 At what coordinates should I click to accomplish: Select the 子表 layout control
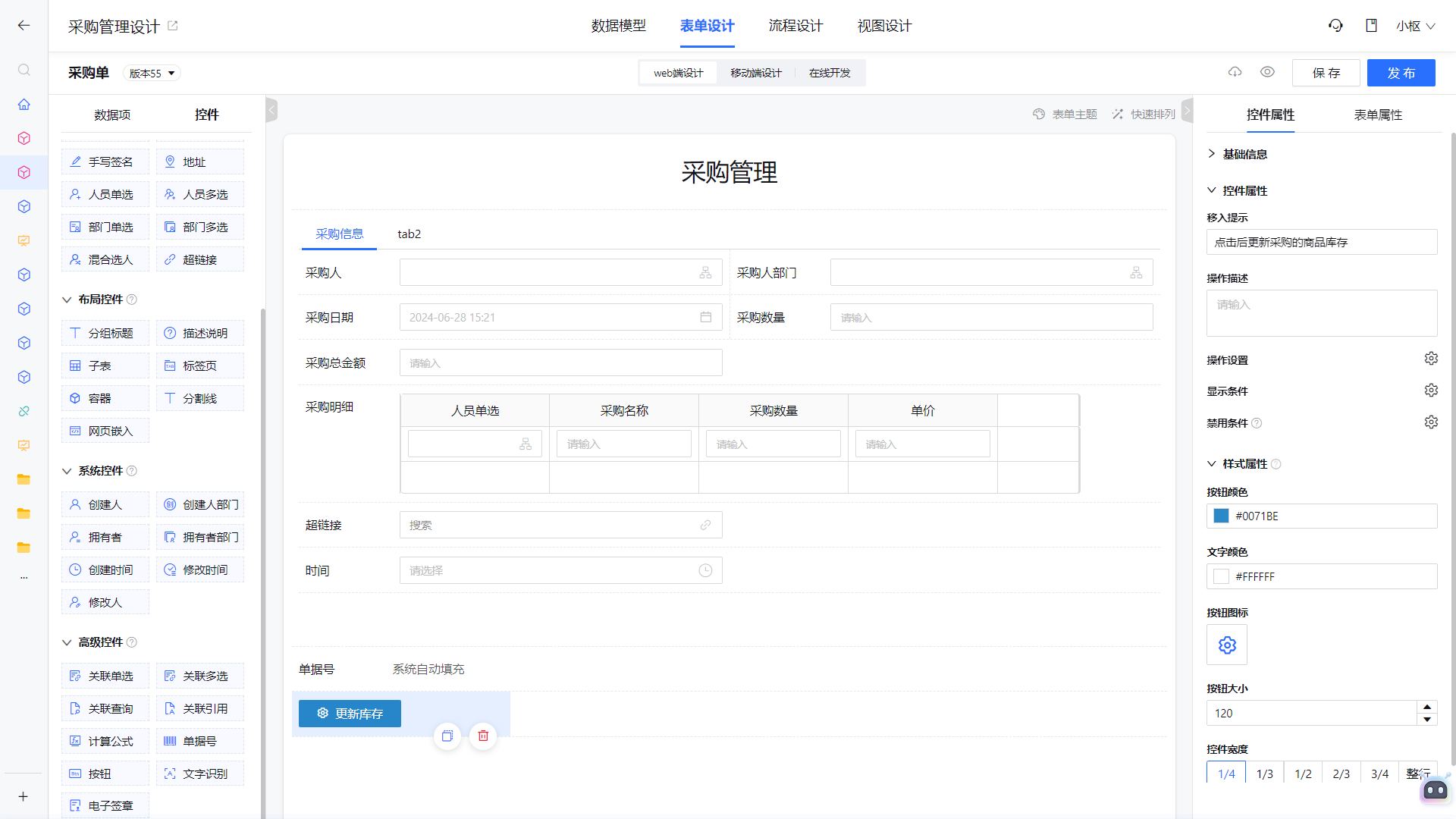105,366
